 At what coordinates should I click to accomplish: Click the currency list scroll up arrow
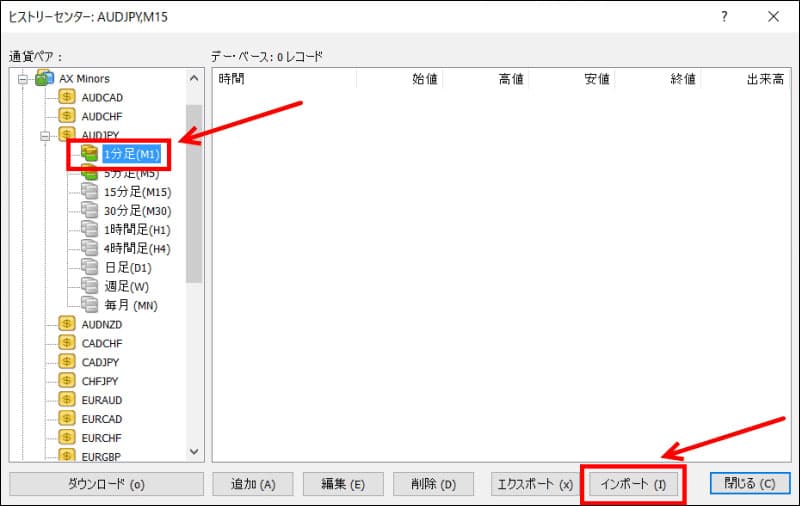[x=194, y=79]
